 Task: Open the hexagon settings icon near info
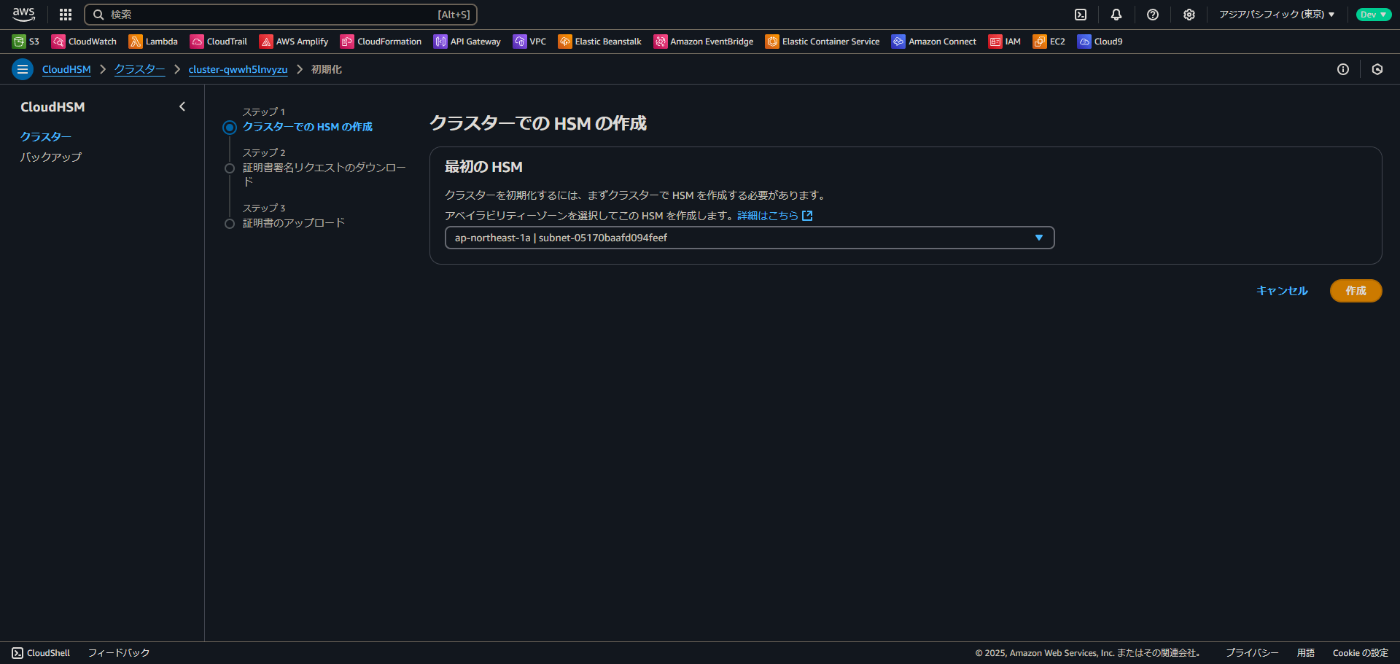1377,69
